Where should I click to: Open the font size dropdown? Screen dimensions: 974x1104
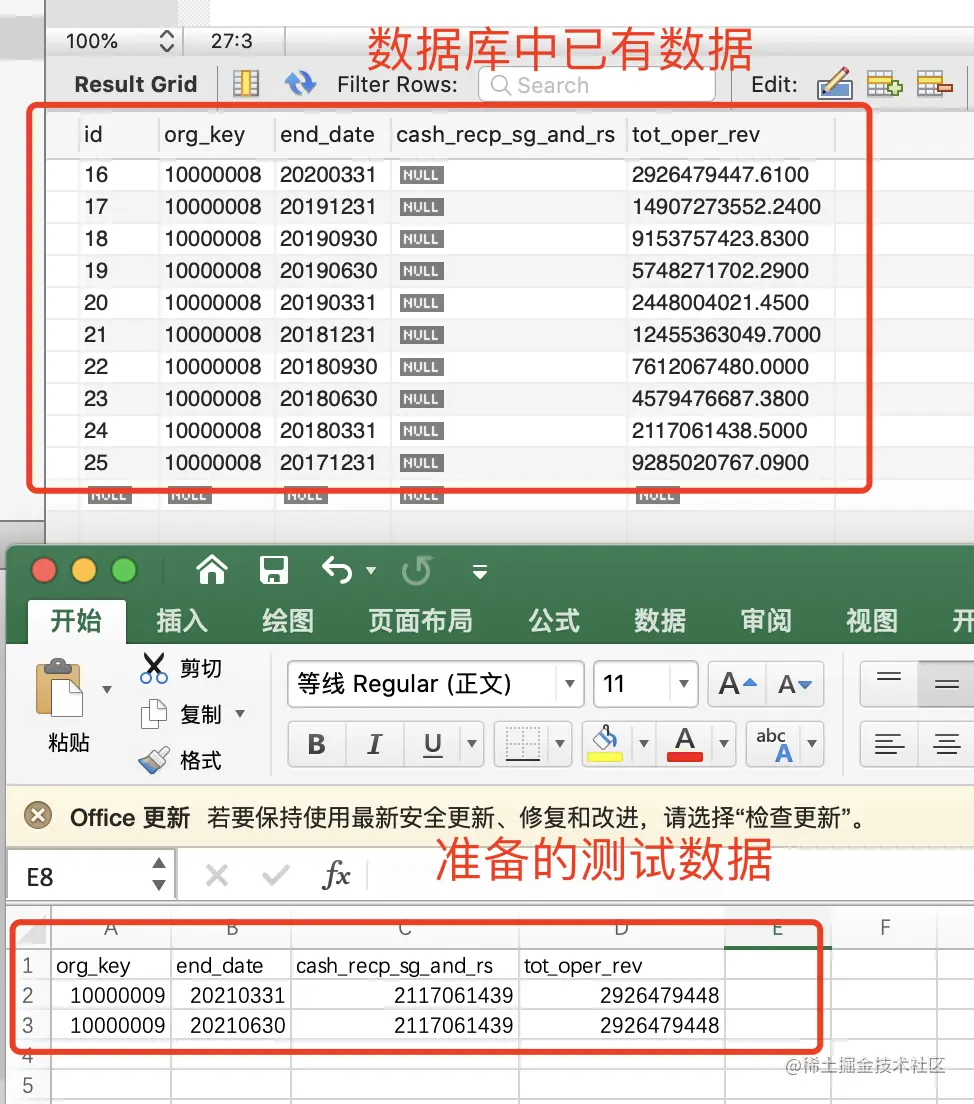click(x=683, y=684)
